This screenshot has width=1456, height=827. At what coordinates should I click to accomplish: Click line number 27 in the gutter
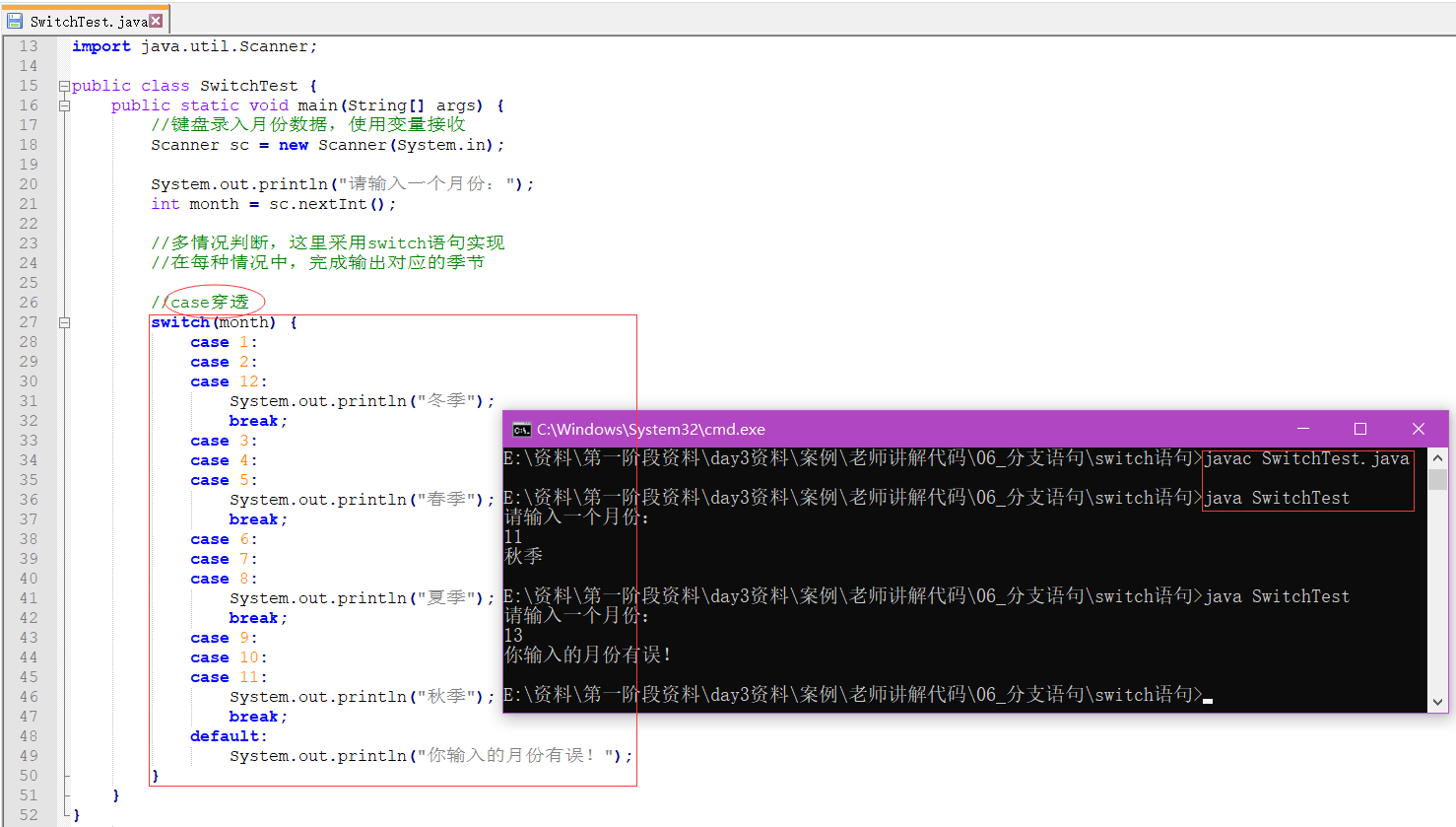pyautogui.click(x=29, y=322)
